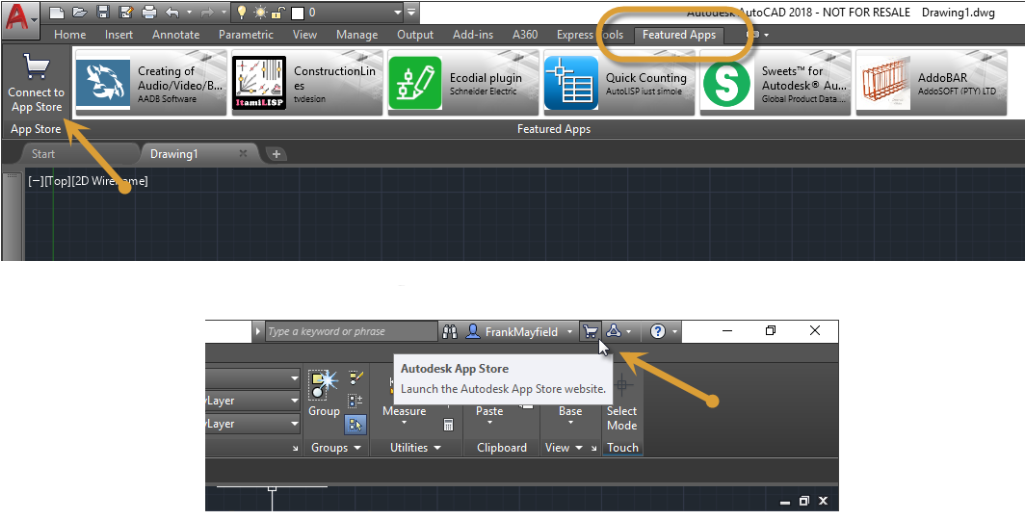
Task: Click the Open file folder icon
Action: click(x=80, y=12)
